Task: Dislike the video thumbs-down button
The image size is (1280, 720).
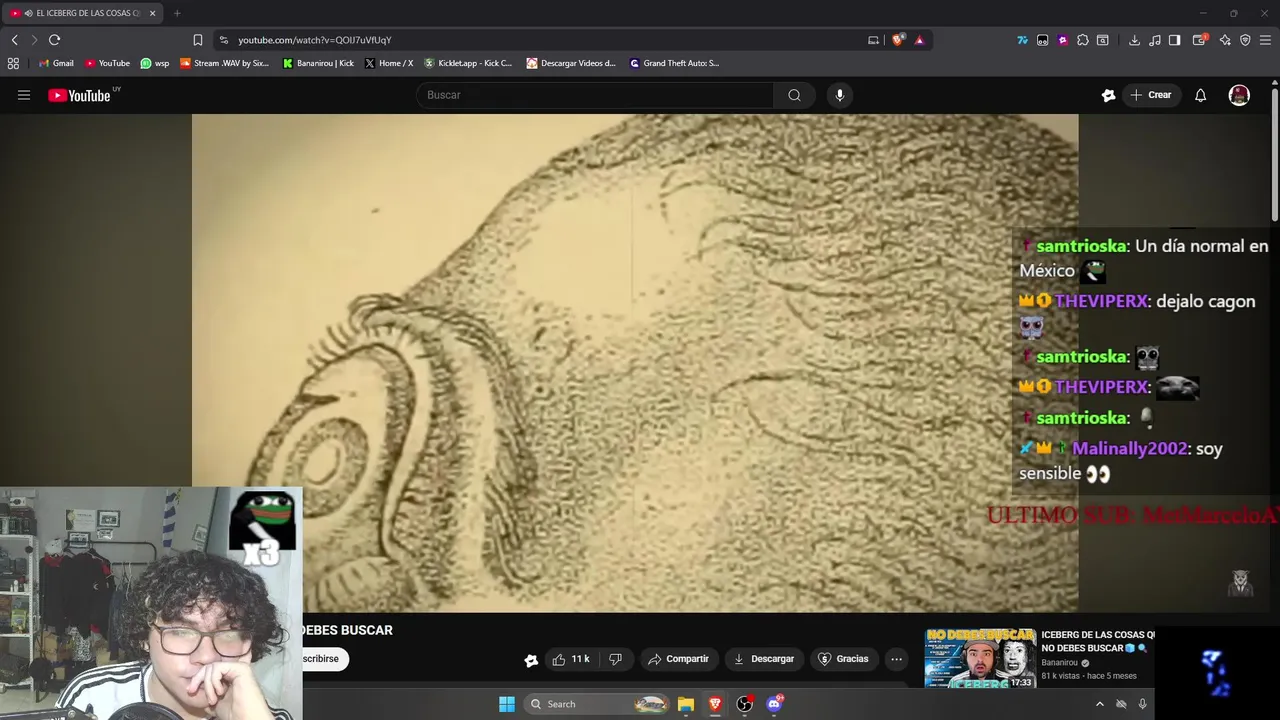Action: pyautogui.click(x=615, y=659)
